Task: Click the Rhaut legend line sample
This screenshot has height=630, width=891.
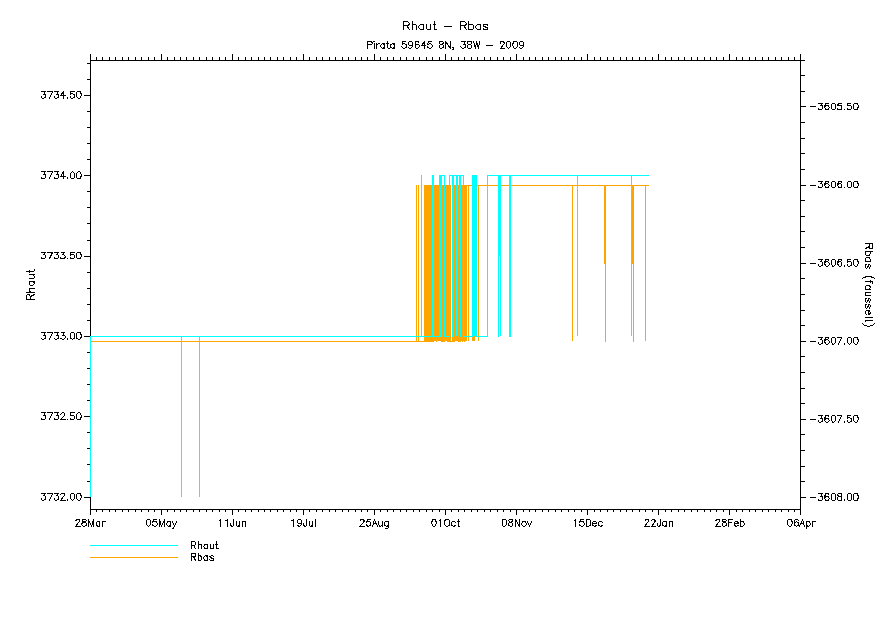Action: pyautogui.click(x=133, y=546)
